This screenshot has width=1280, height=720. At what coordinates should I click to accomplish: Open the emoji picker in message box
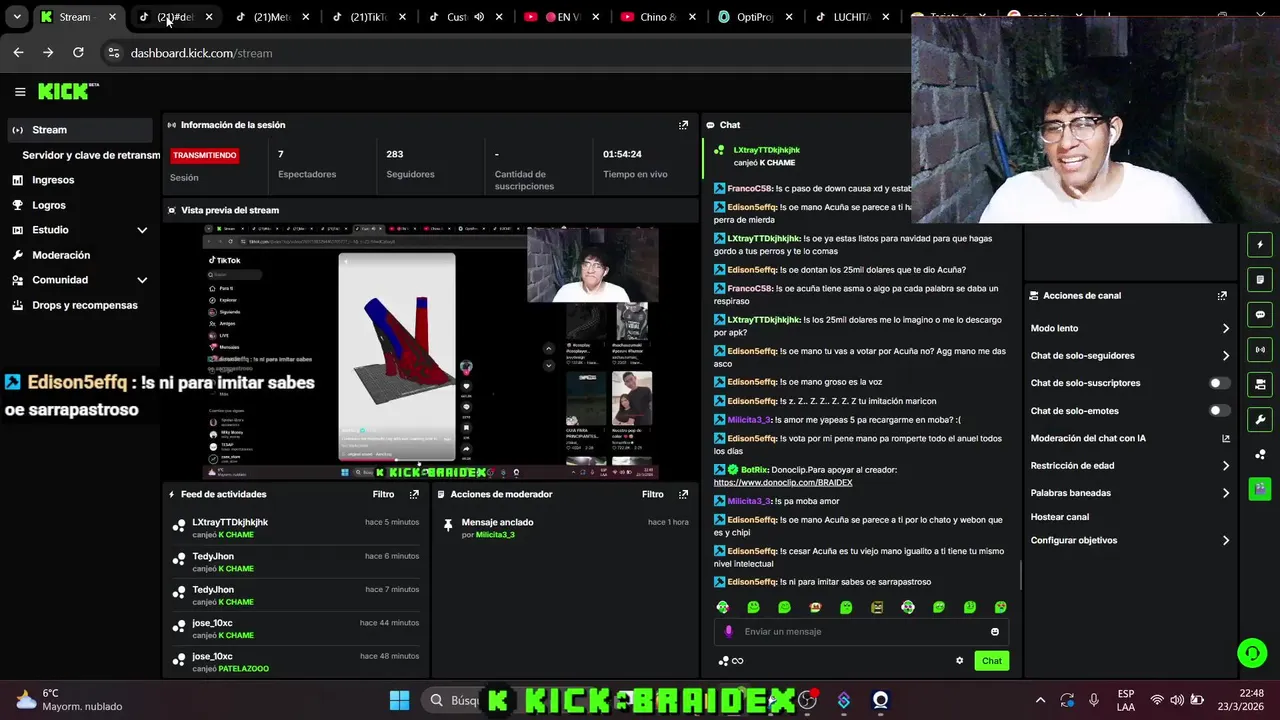994,632
